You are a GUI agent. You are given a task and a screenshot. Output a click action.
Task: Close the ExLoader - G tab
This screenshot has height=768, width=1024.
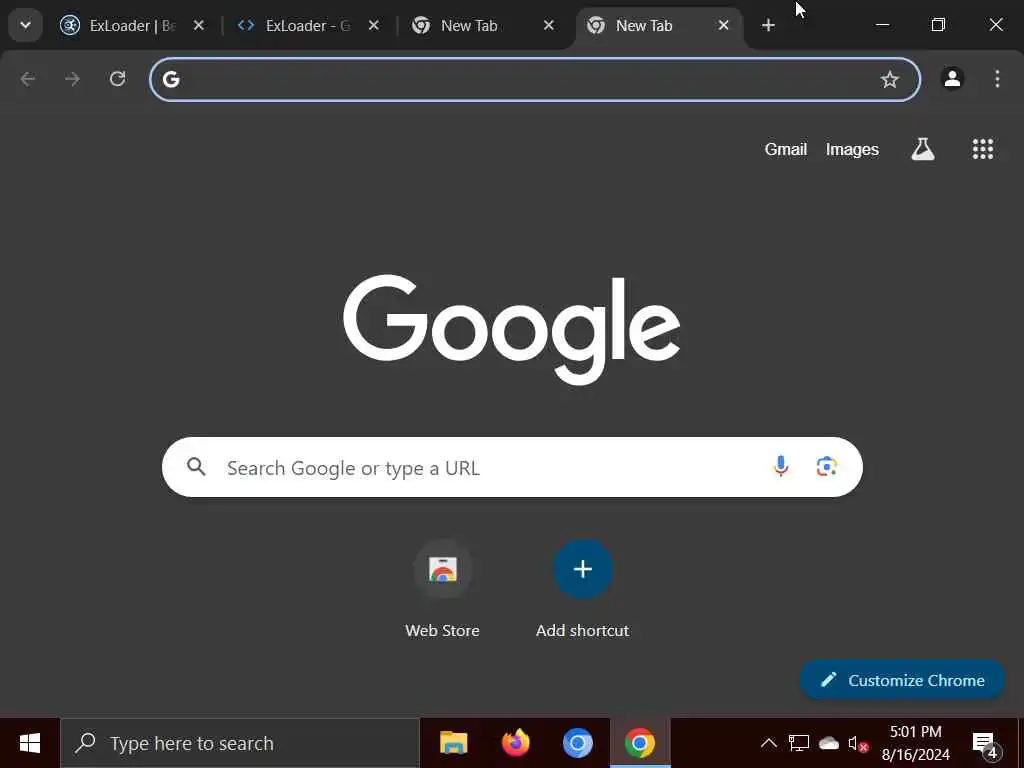[374, 25]
